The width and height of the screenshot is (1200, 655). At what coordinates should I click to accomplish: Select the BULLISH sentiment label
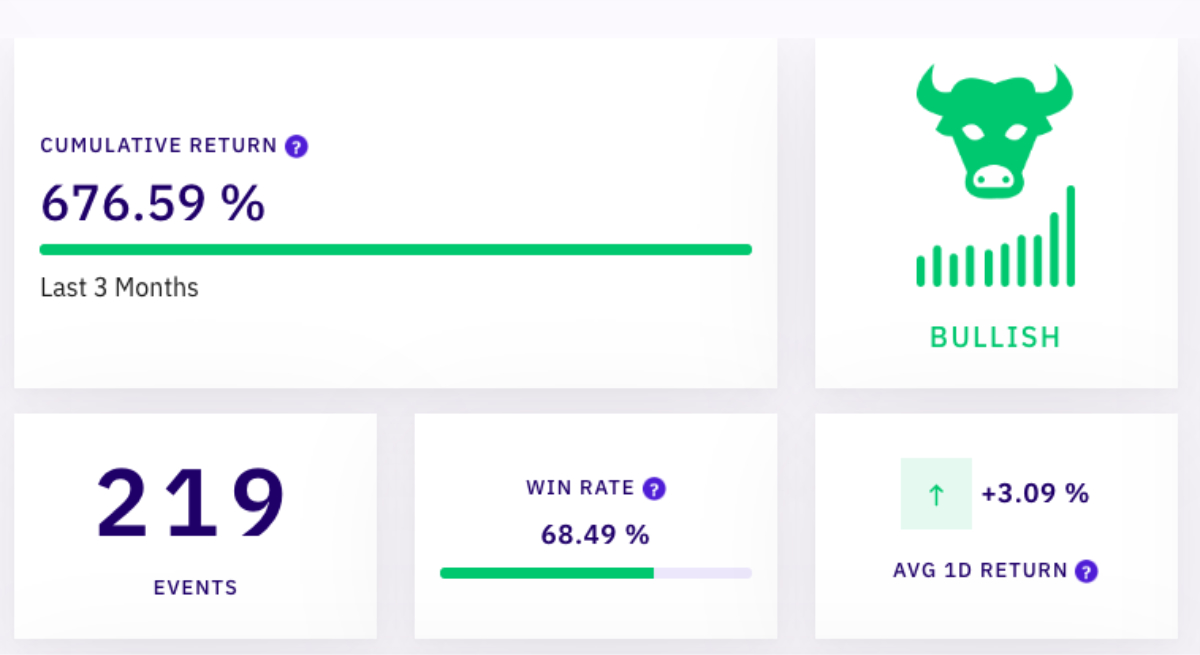point(995,337)
